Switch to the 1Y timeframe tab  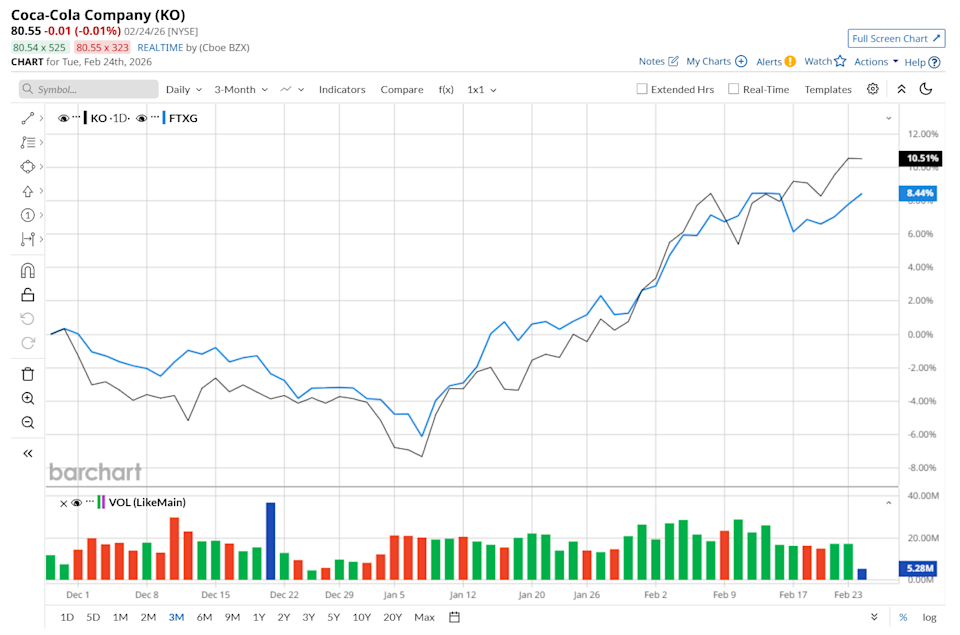[258, 617]
